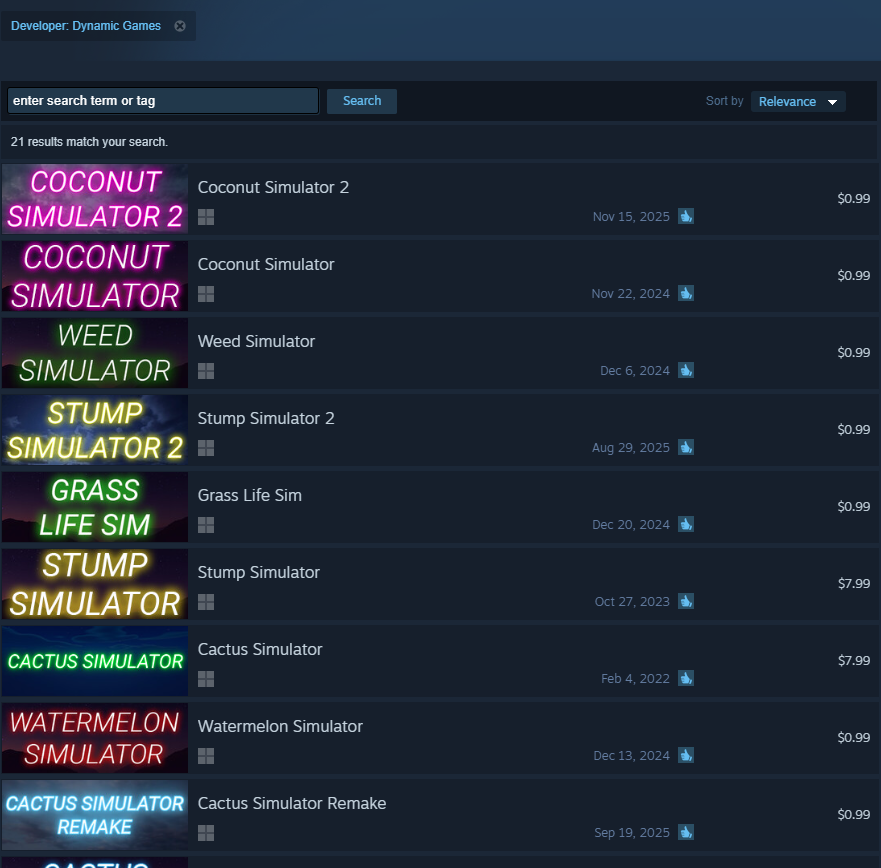
Task: Click the Aug 29, 2025 release date
Action: [x=630, y=447]
